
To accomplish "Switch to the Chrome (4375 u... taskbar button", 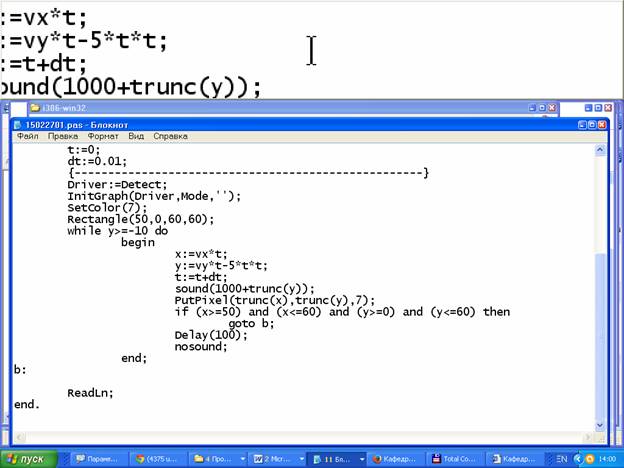I will click(158, 459).
